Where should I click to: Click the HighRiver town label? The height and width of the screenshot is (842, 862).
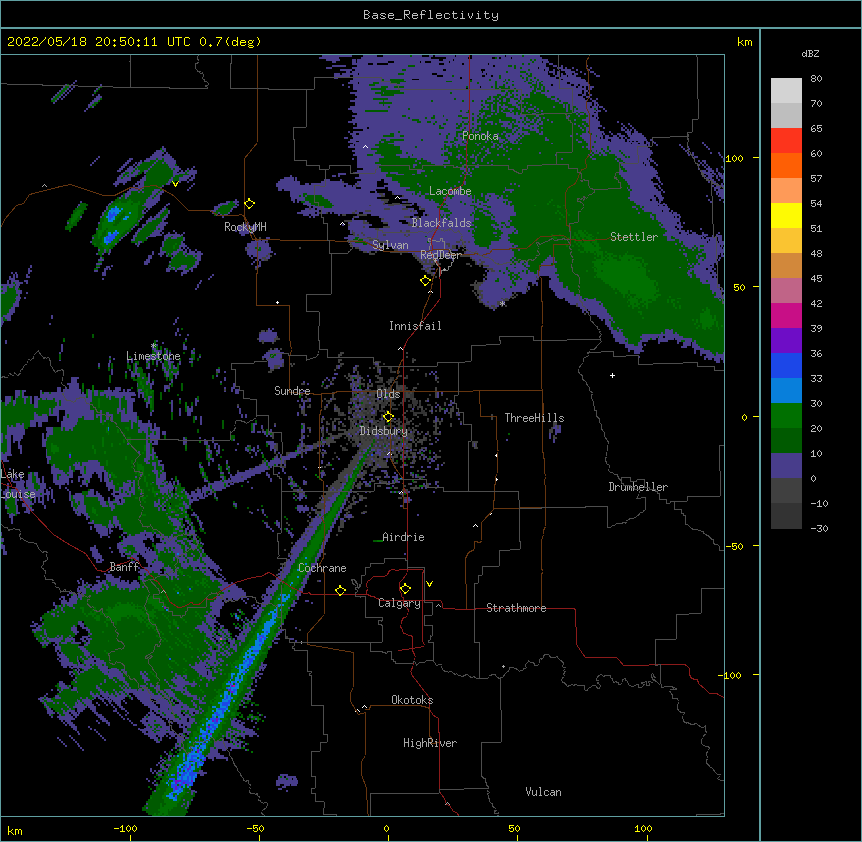tap(430, 743)
